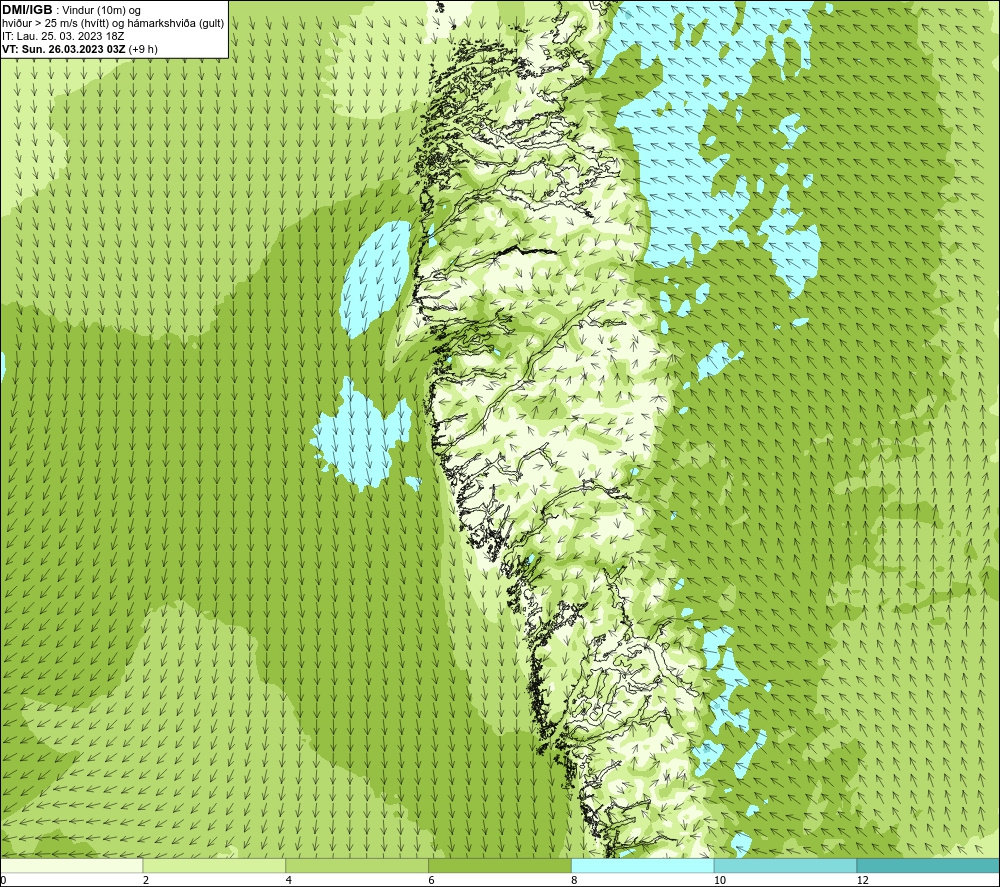
Task: Click the 6–8 m/s dark green scale segment
Action: pos(500,866)
